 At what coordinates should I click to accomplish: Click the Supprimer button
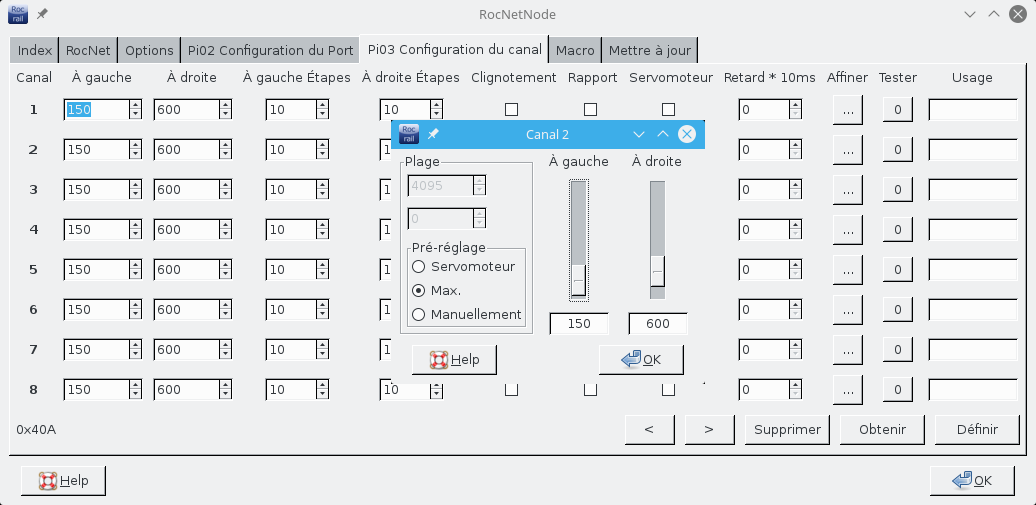coord(787,429)
